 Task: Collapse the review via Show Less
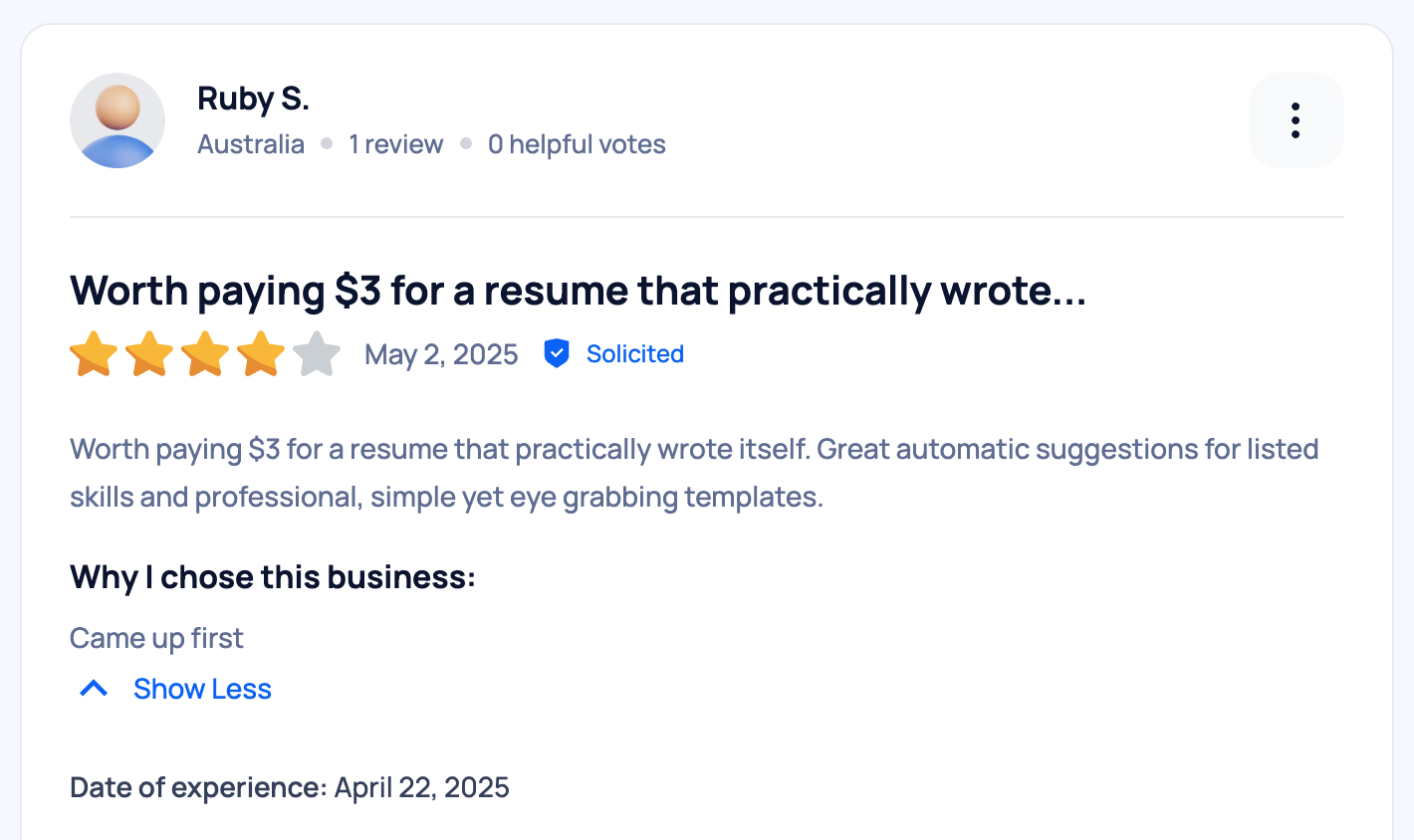pos(202,688)
